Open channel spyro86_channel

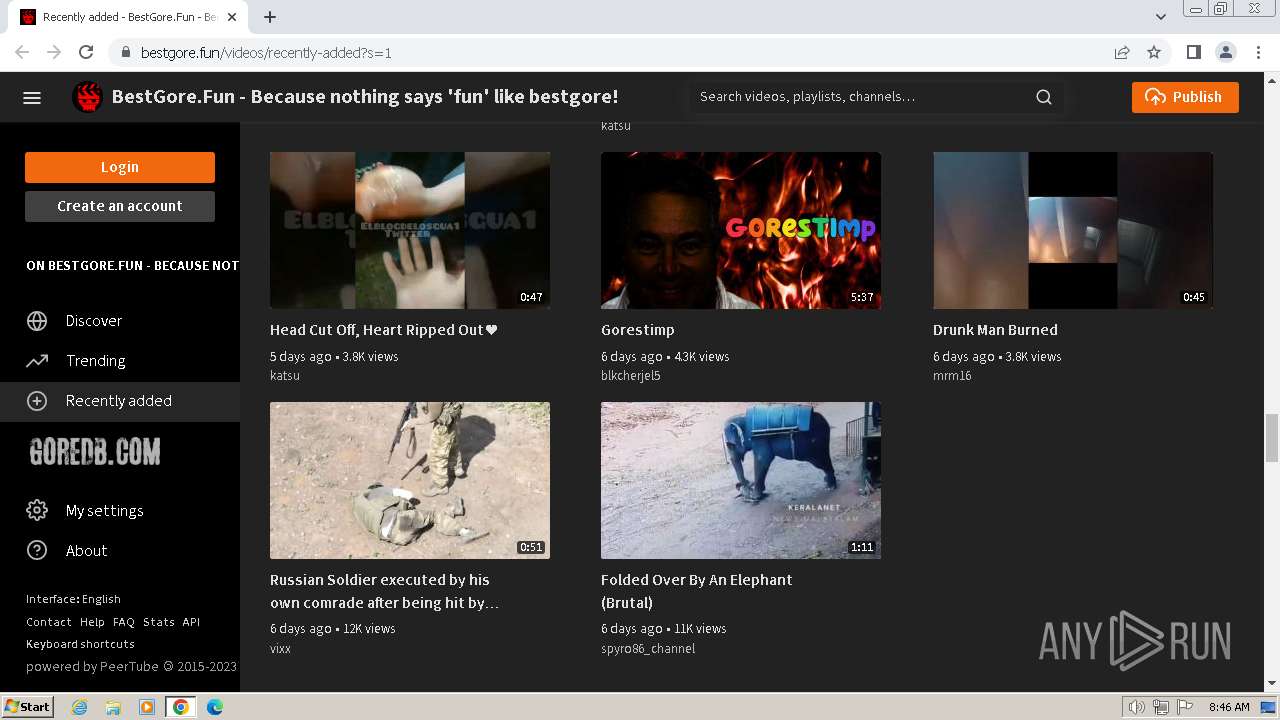tap(648, 649)
